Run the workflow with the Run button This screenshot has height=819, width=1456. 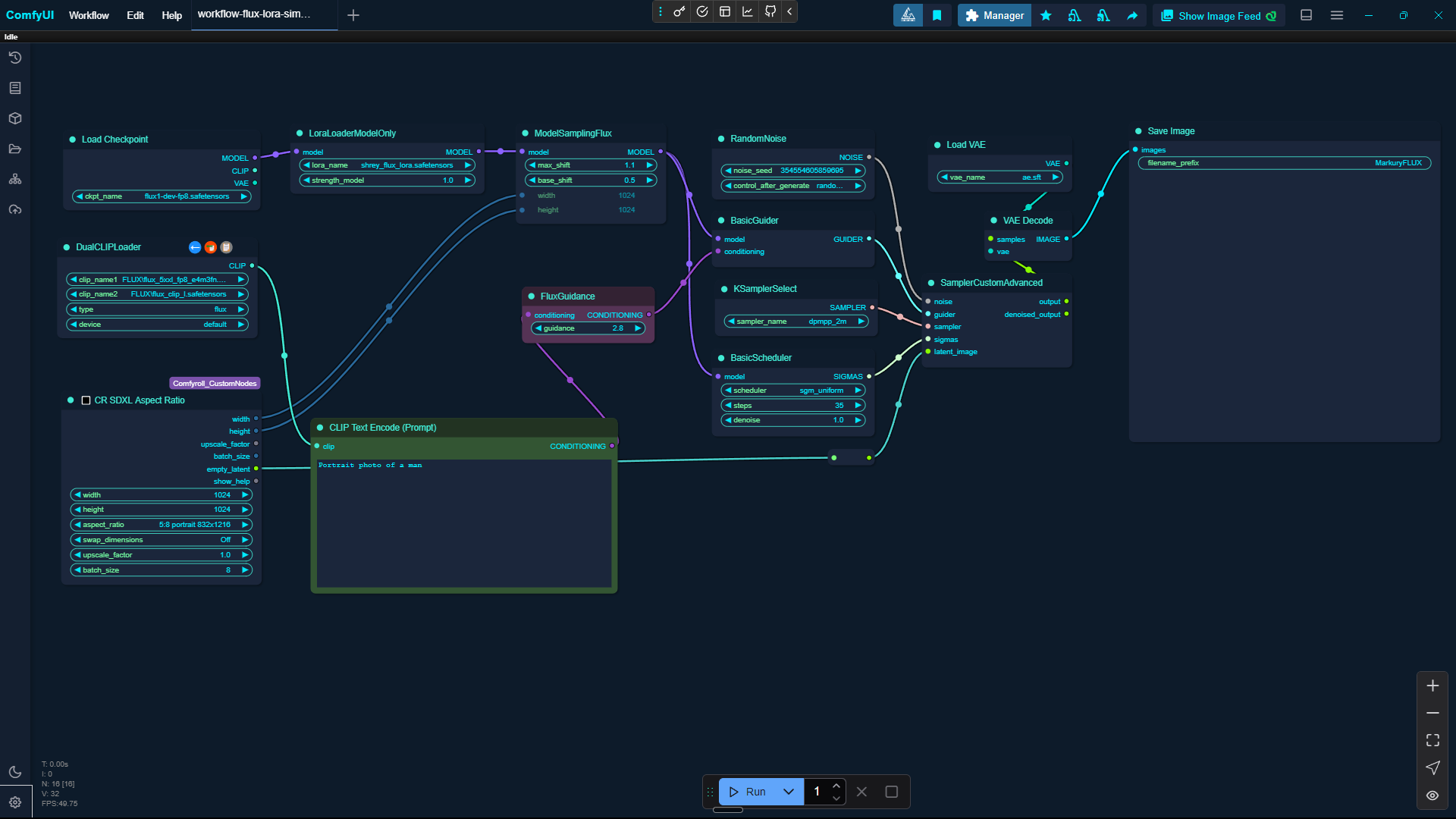pos(747,792)
